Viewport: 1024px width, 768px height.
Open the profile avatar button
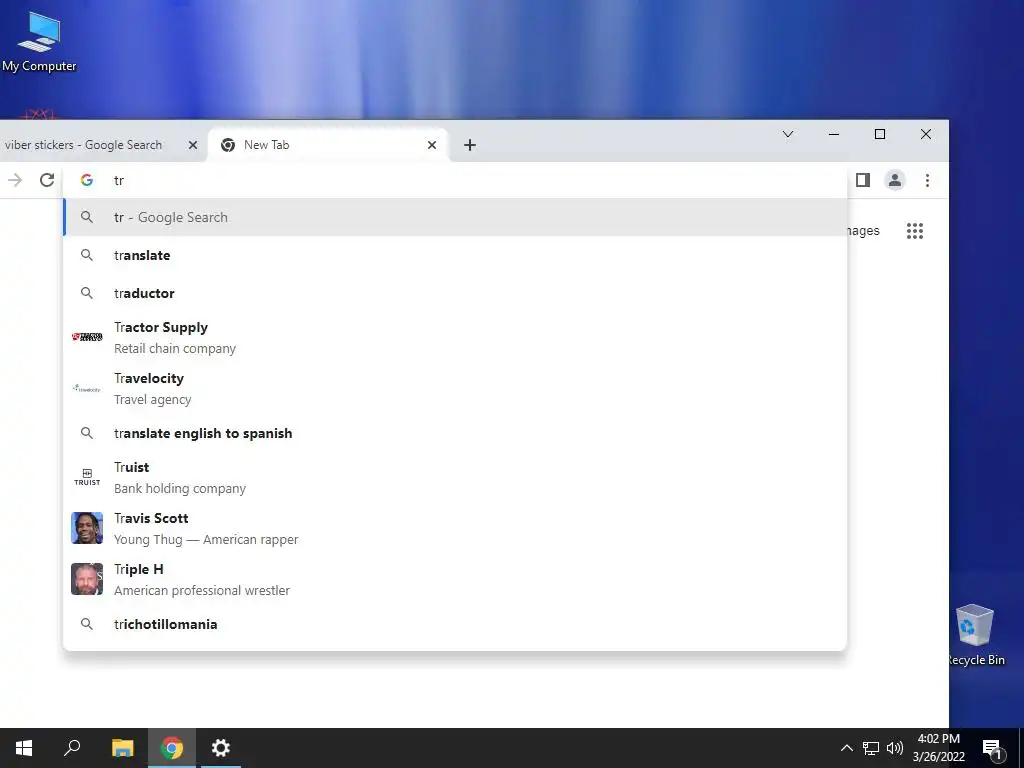tap(895, 180)
